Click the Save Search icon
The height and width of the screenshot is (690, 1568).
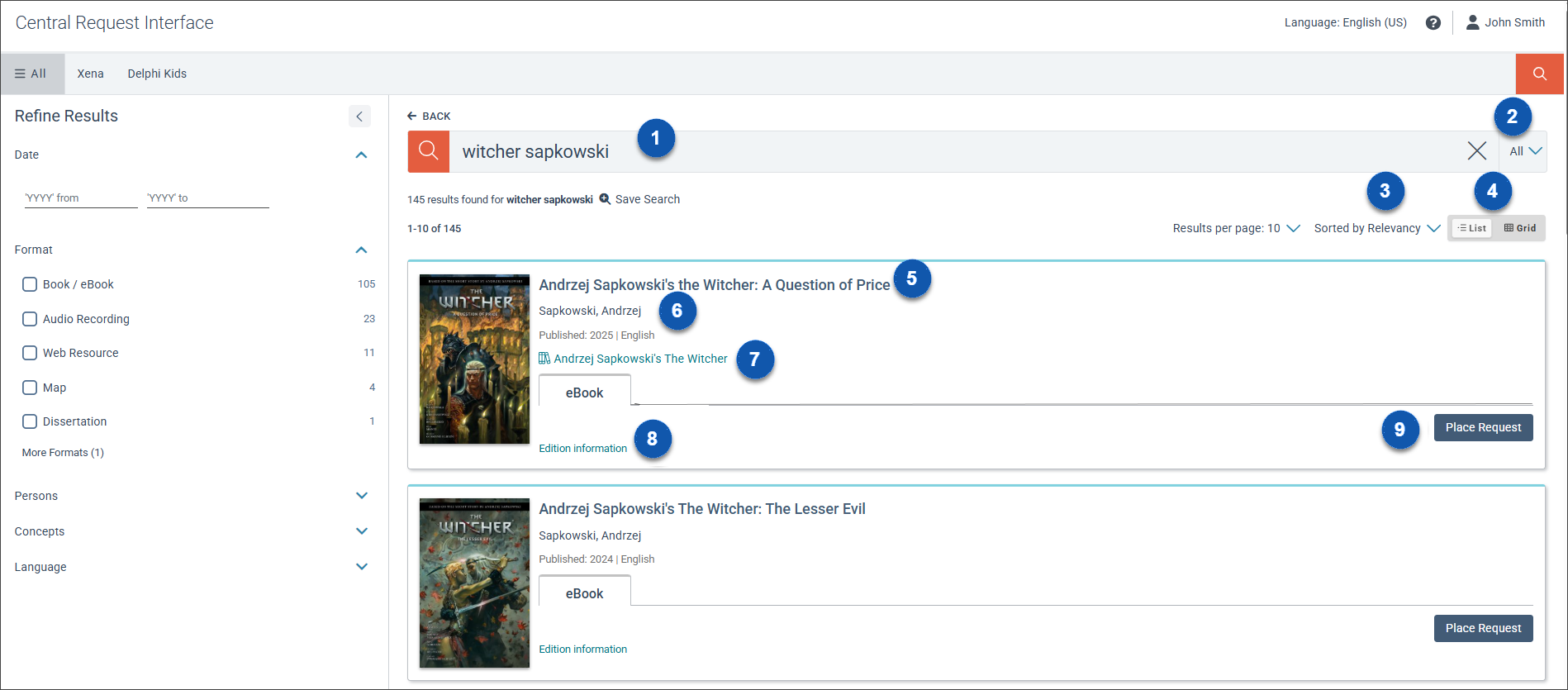pyautogui.click(x=605, y=199)
